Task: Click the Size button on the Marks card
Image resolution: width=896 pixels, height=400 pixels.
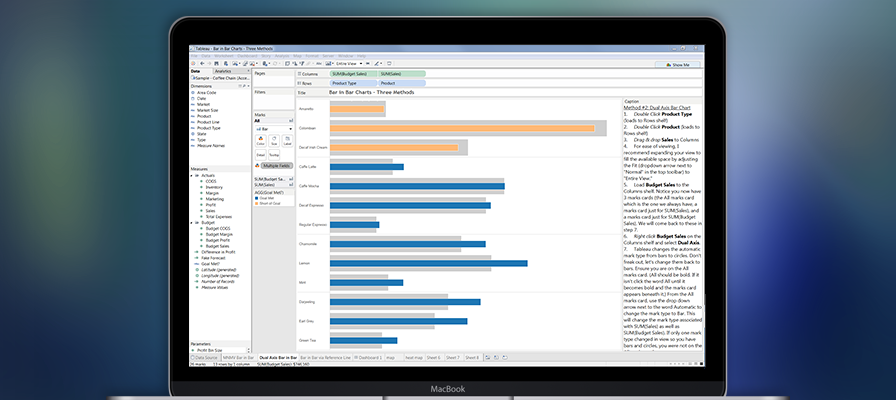Action: pyautogui.click(x=274, y=141)
